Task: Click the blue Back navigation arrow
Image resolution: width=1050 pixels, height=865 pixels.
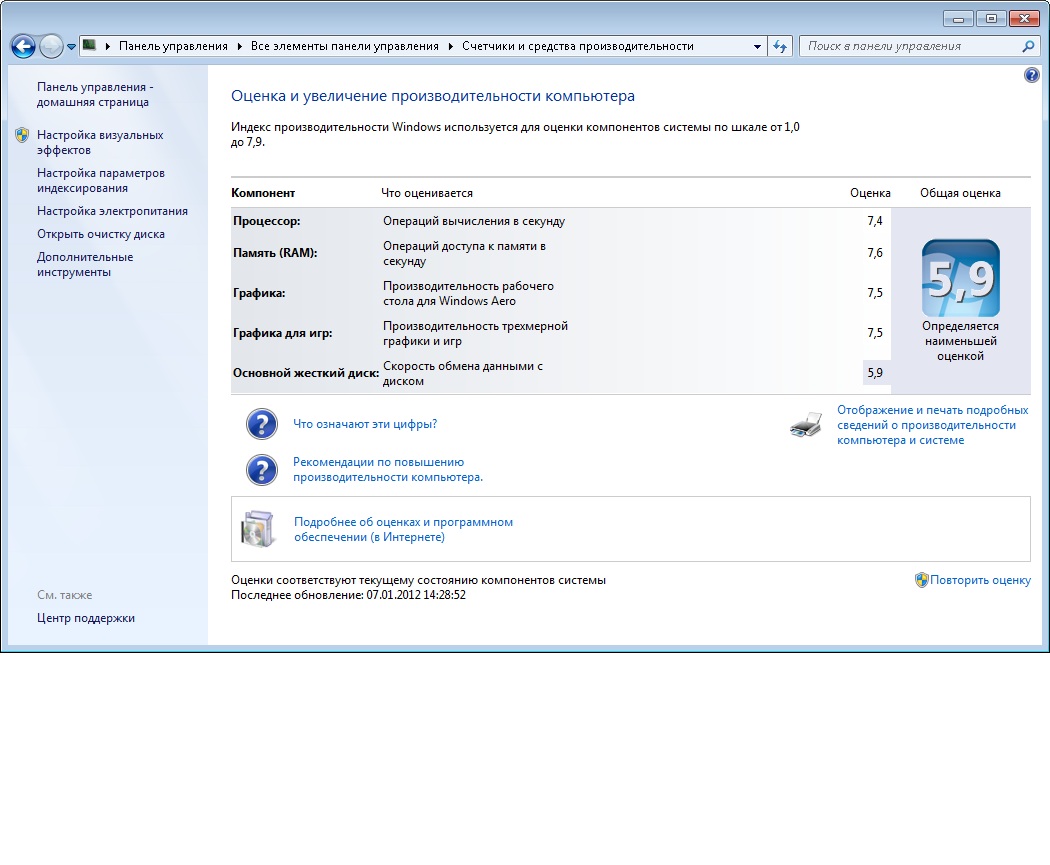Action: [x=23, y=46]
